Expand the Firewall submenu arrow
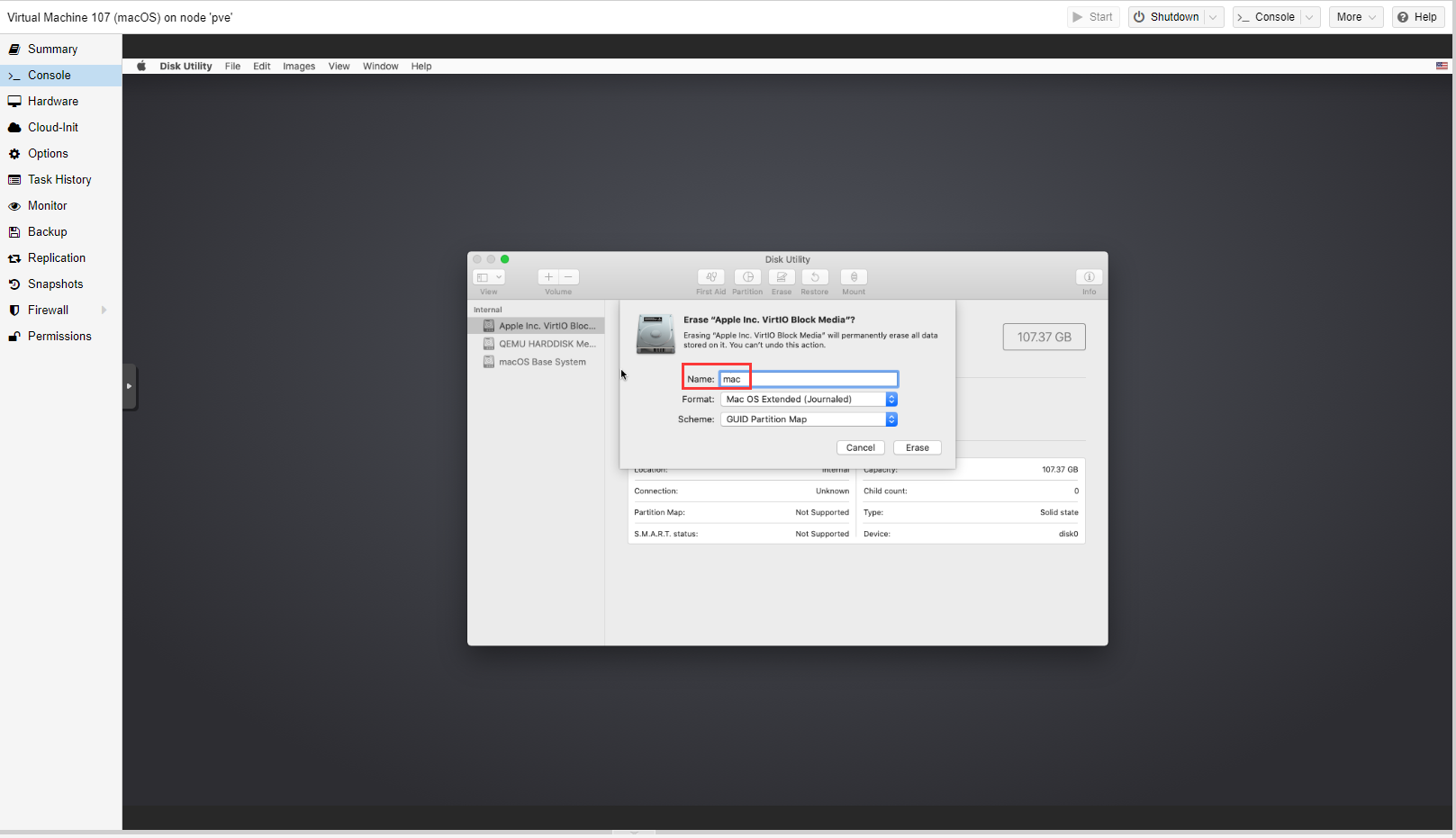This screenshot has height=838, width=1456. pos(104,310)
